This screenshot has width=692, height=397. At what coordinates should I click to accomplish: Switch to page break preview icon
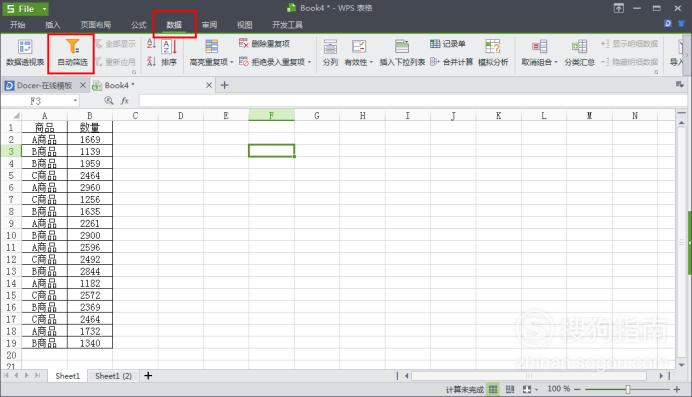(510, 389)
